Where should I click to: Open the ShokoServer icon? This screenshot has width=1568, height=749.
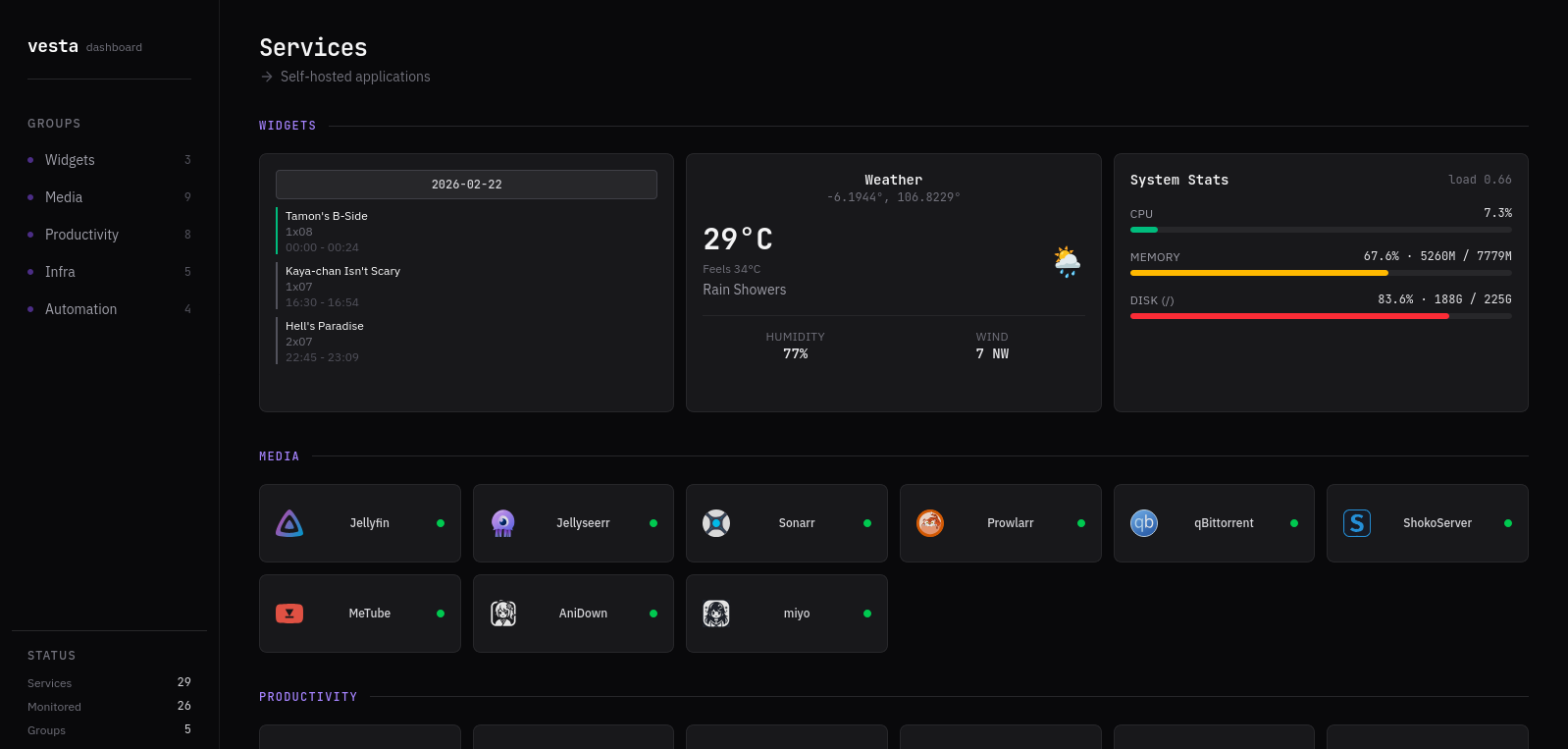(1357, 523)
